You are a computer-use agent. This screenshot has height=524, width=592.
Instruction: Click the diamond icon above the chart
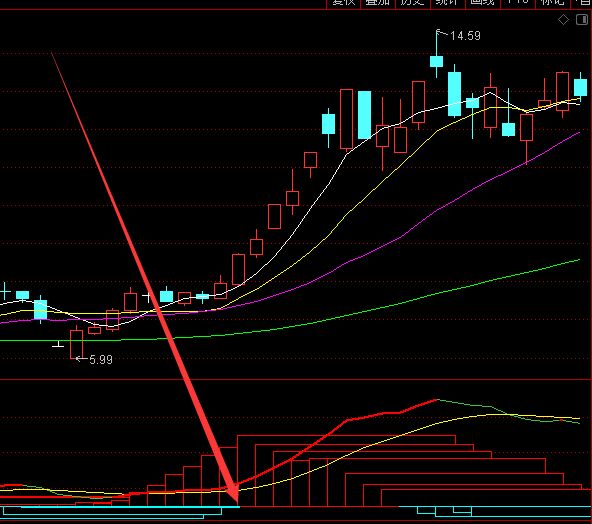(564, 20)
